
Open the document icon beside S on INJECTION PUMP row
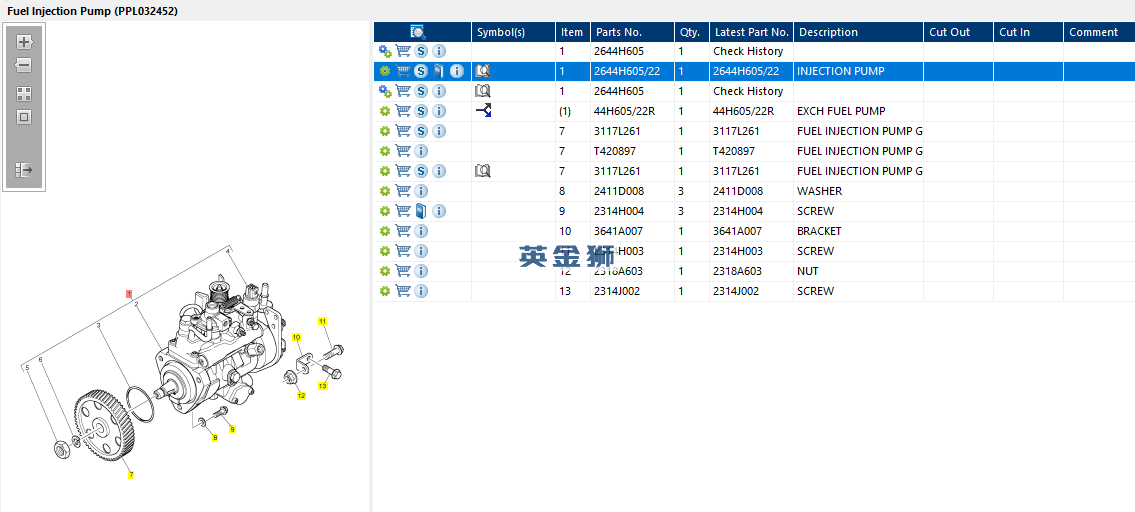439,71
